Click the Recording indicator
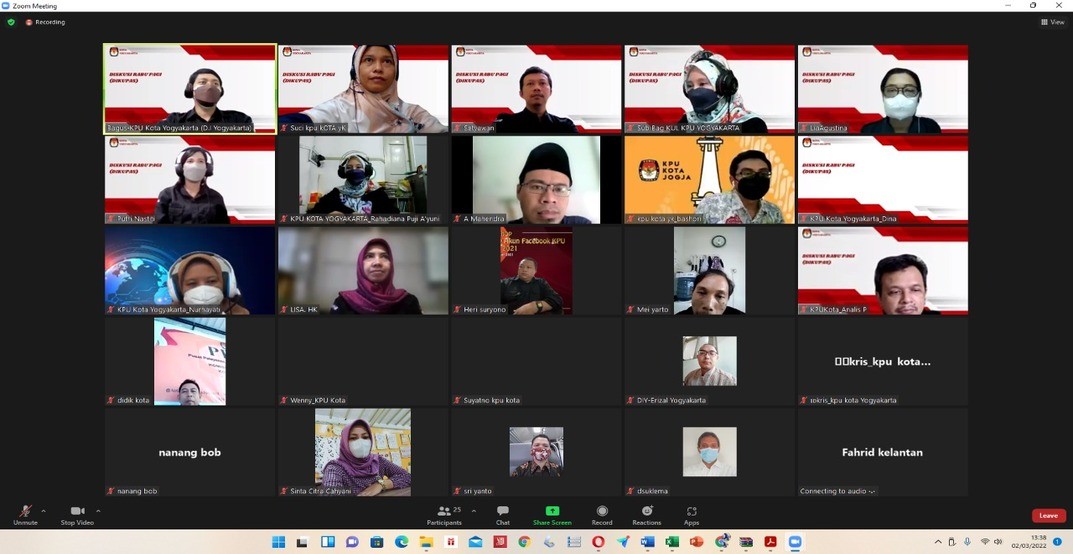Viewport: 1073px width, 554px height. tap(46, 22)
